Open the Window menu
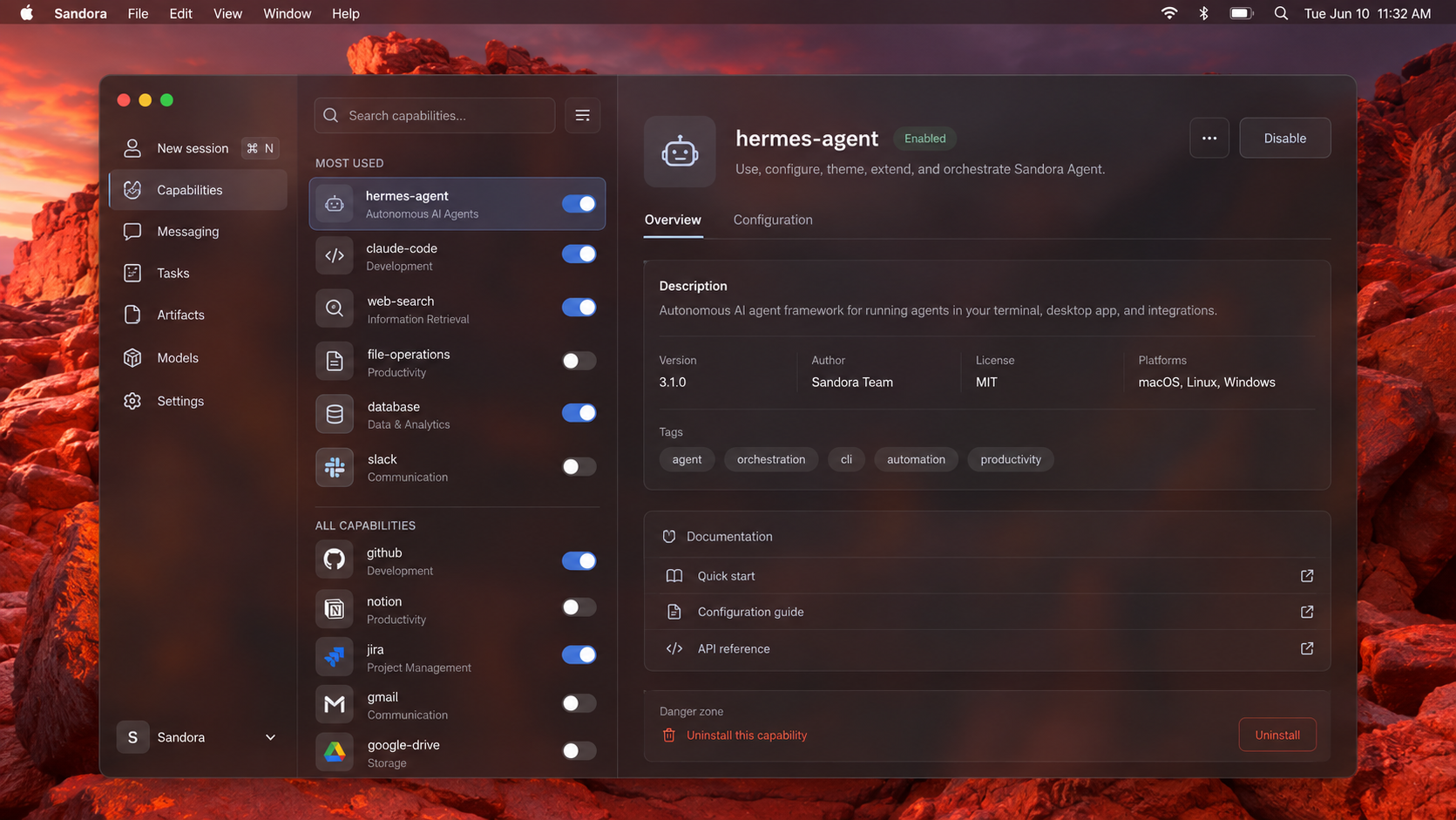This screenshot has height=820, width=1456. click(x=287, y=13)
